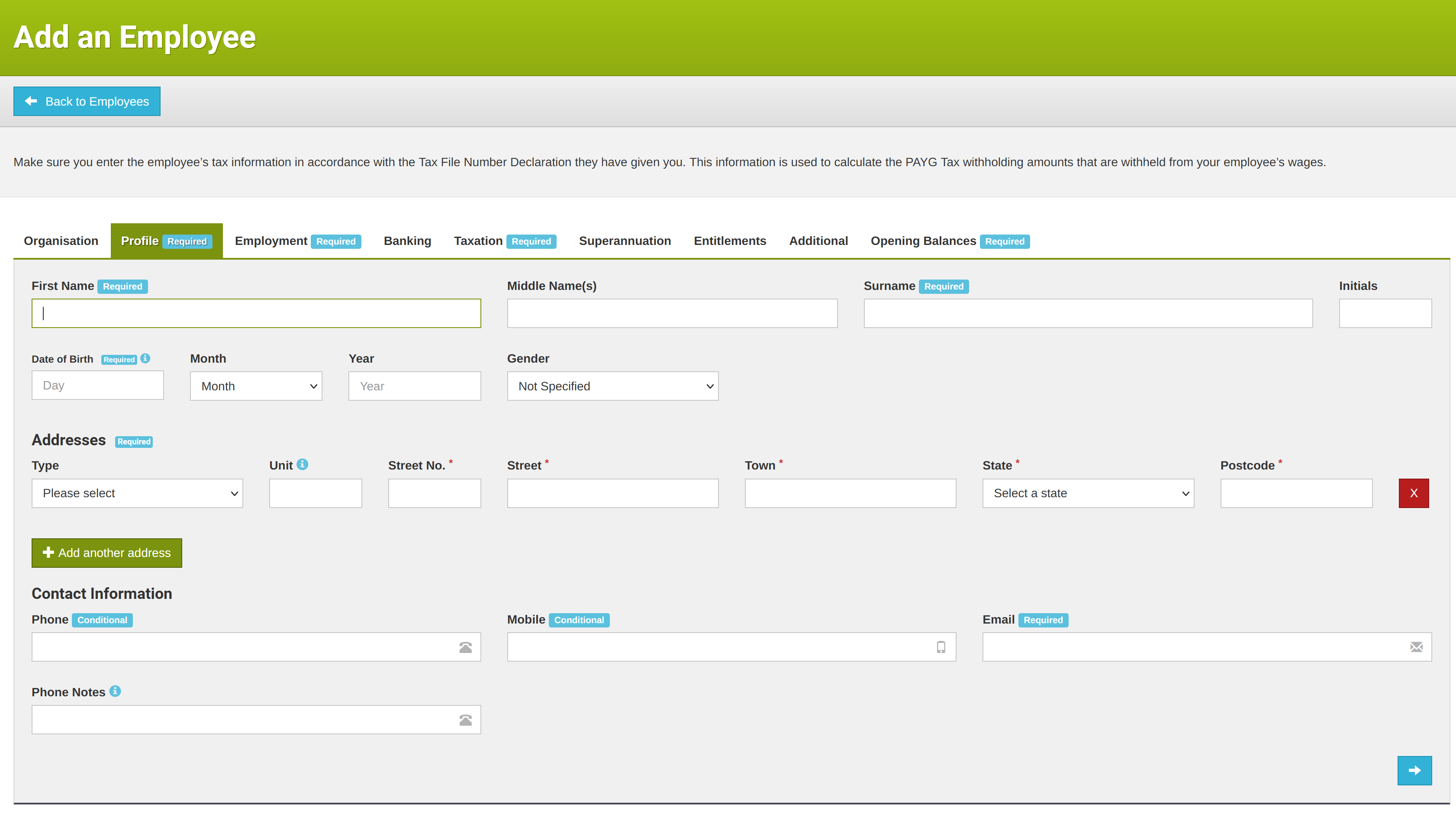Click the handset icon in the Phone field
Image resolution: width=1456 pixels, height=817 pixels.
pyautogui.click(x=464, y=647)
